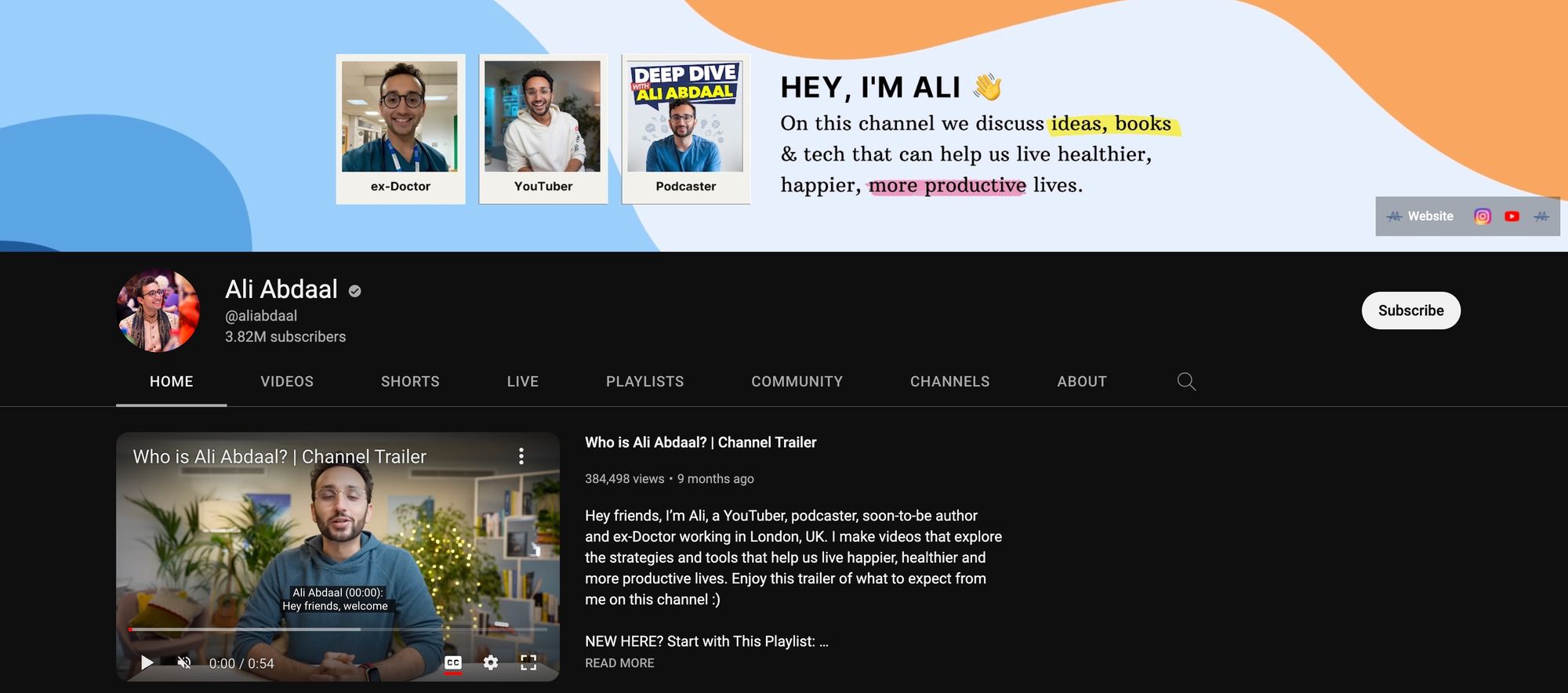Click the 384,498 views text

[x=624, y=479]
